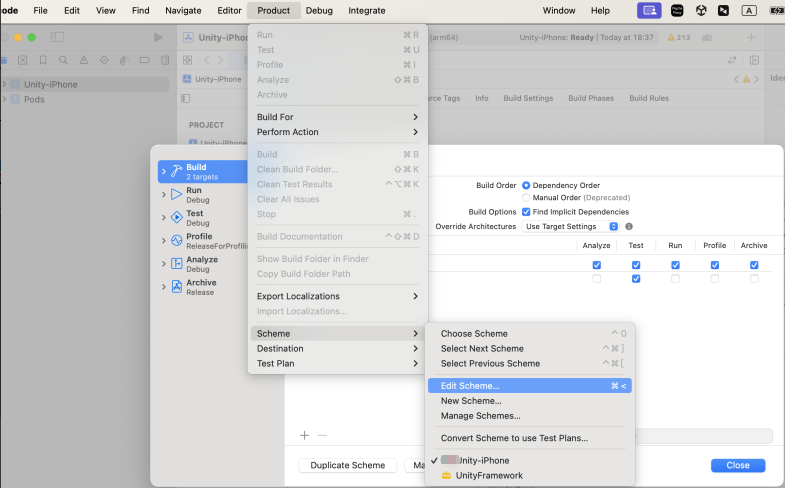
Task: Expand the Archive Release action
Action: tap(164, 287)
